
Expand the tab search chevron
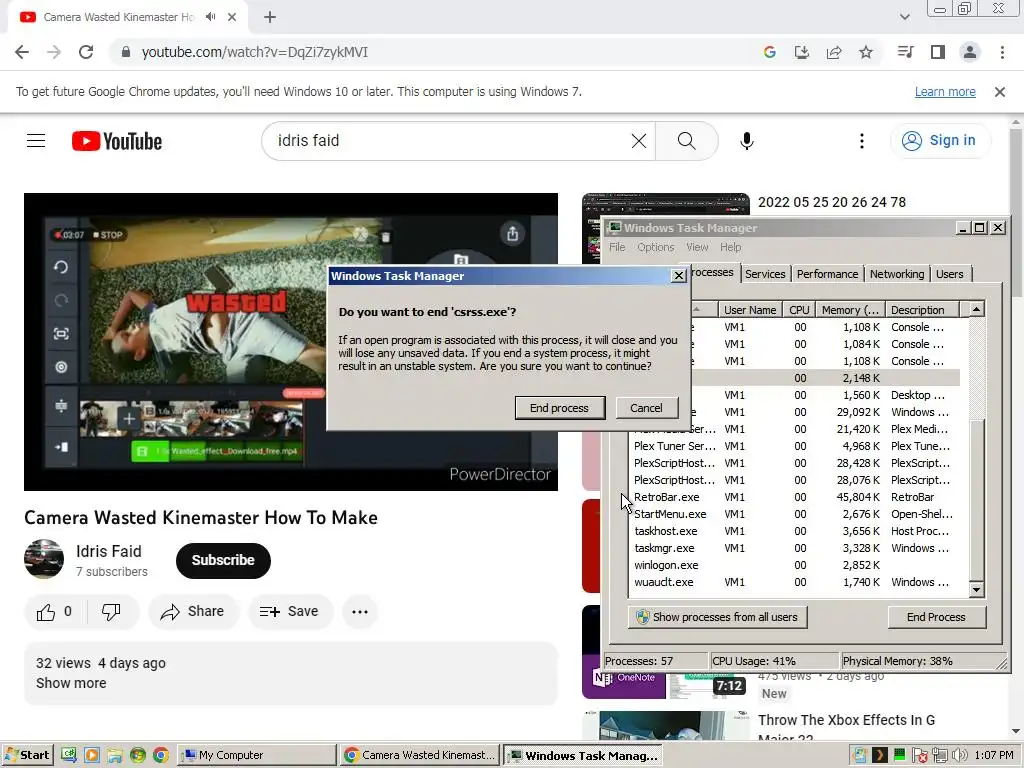click(904, 17)
